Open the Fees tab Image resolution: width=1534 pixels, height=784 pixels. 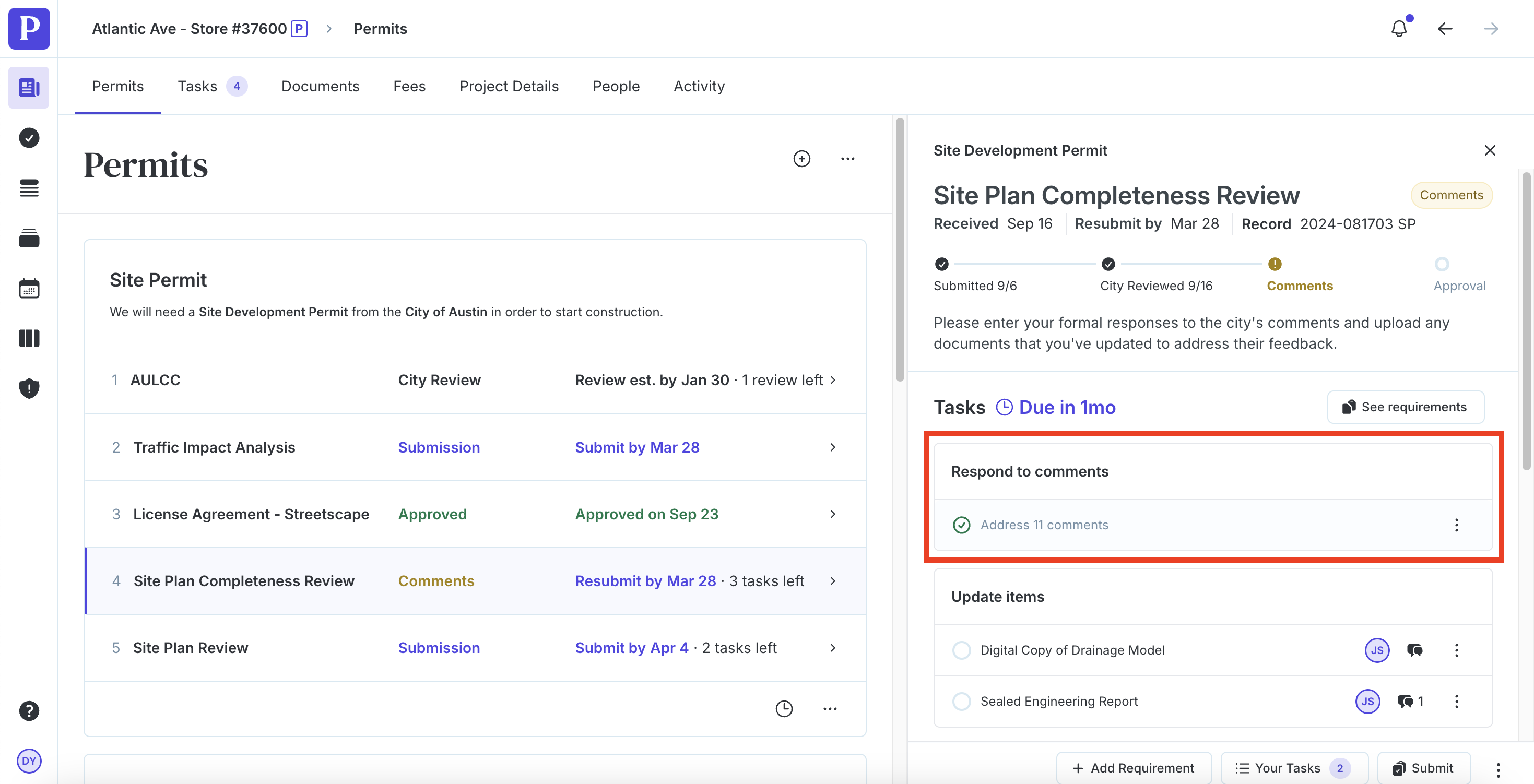pyautogui.click(x=409, y=86)
